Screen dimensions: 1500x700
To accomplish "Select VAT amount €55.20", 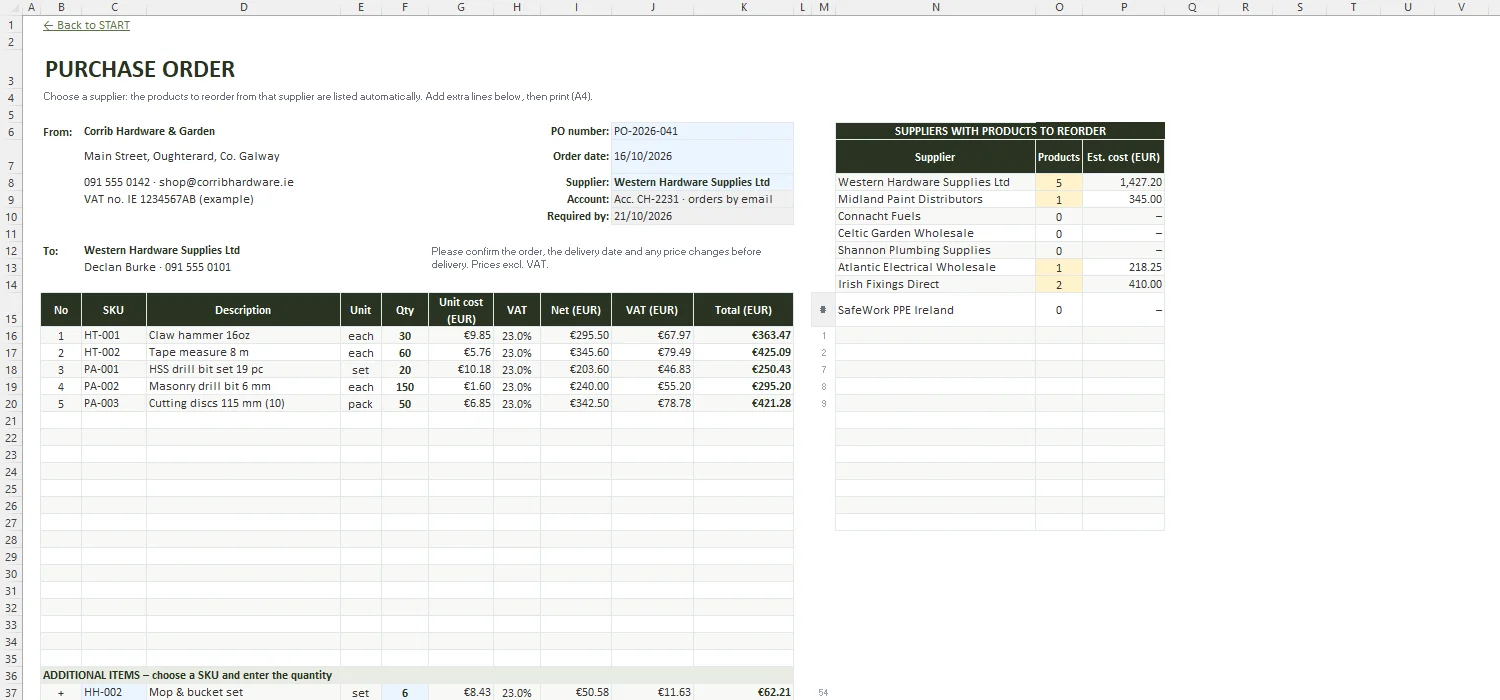I will point(652,386).
